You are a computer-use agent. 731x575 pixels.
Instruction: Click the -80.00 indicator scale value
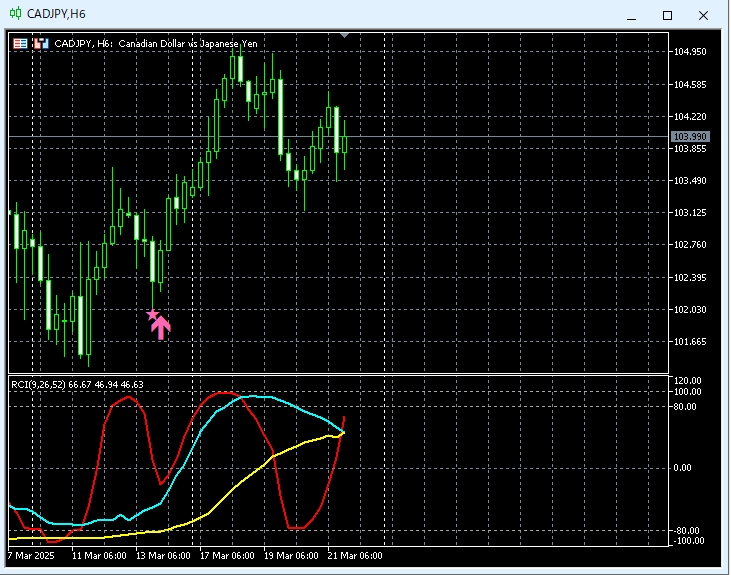[x=687, y=531]
